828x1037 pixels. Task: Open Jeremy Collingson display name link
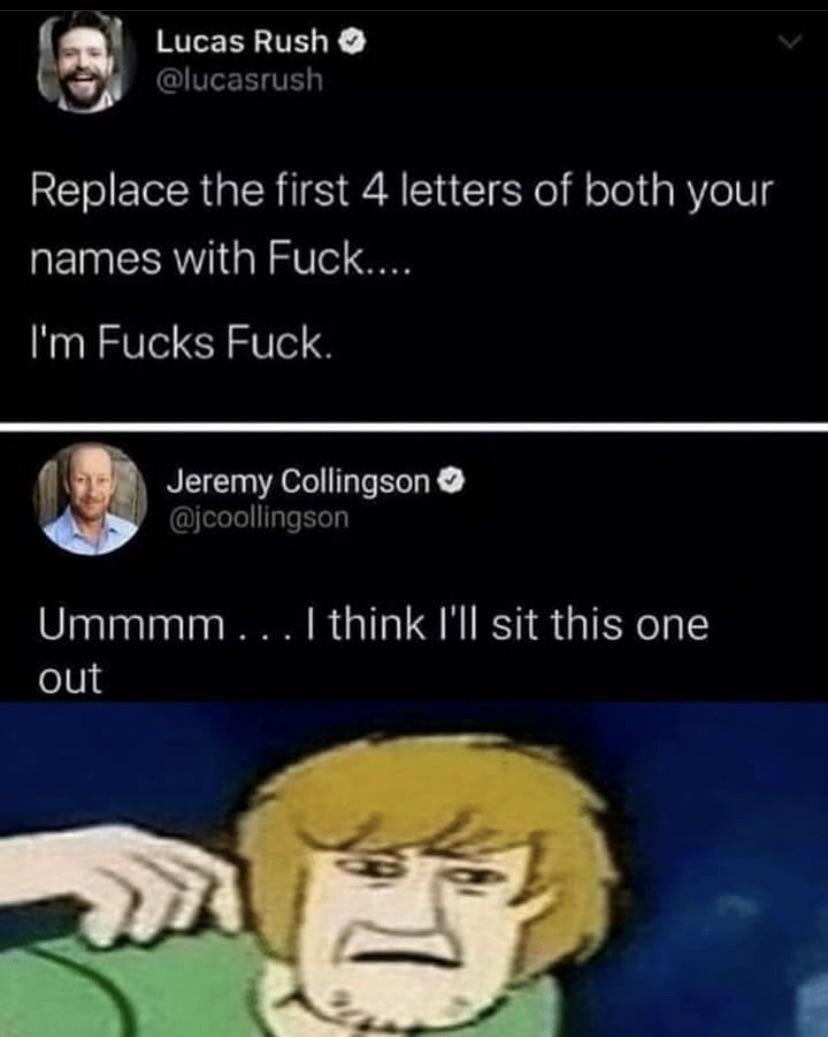pos(298,481)
